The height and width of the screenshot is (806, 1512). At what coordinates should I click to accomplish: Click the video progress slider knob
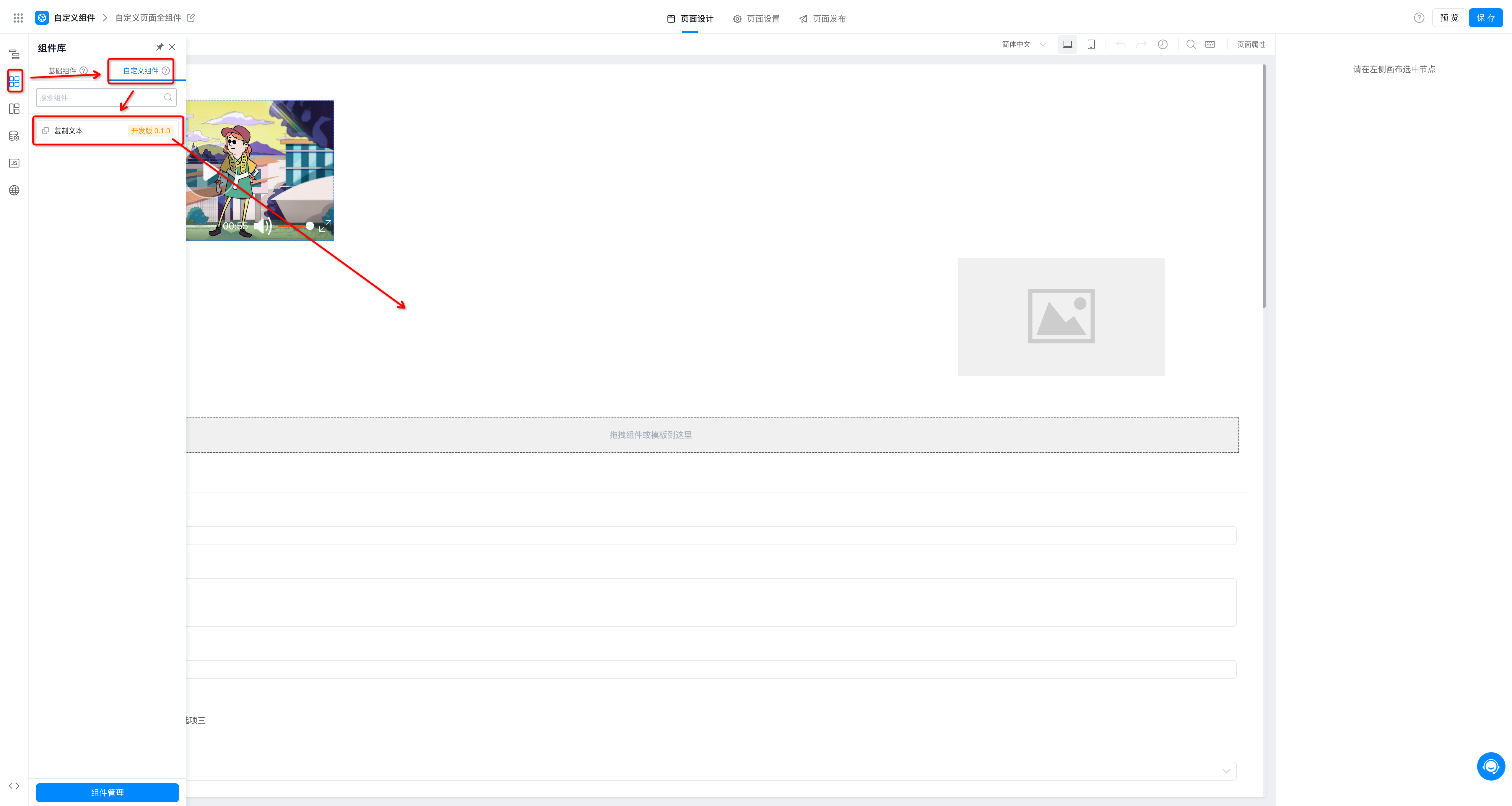(310, 226)
